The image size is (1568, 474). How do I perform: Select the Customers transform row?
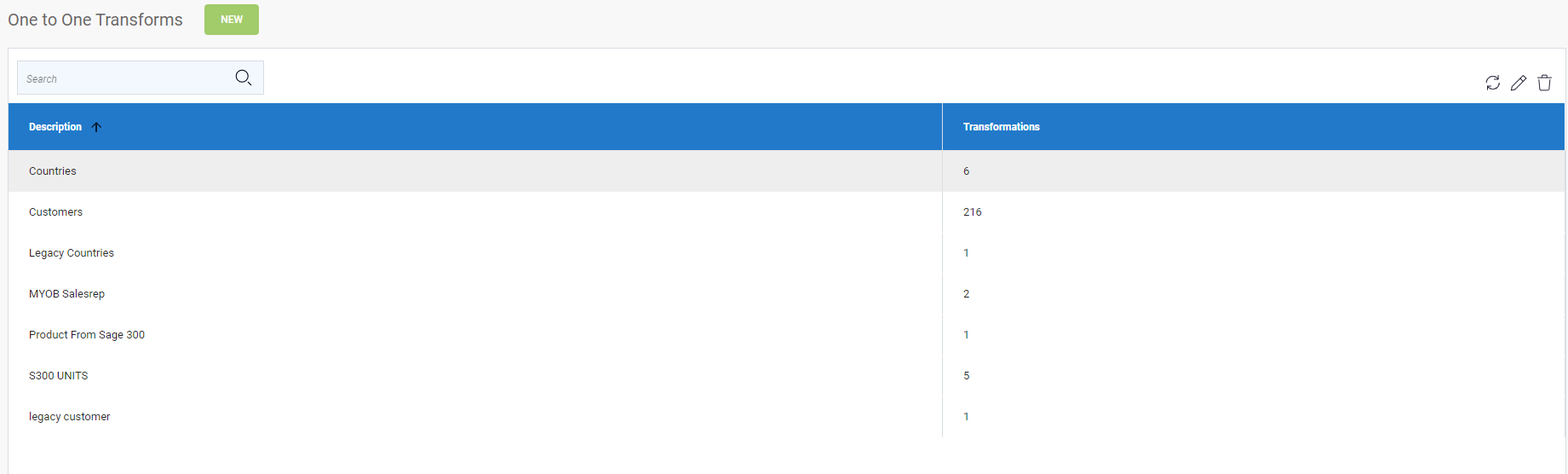56,212
